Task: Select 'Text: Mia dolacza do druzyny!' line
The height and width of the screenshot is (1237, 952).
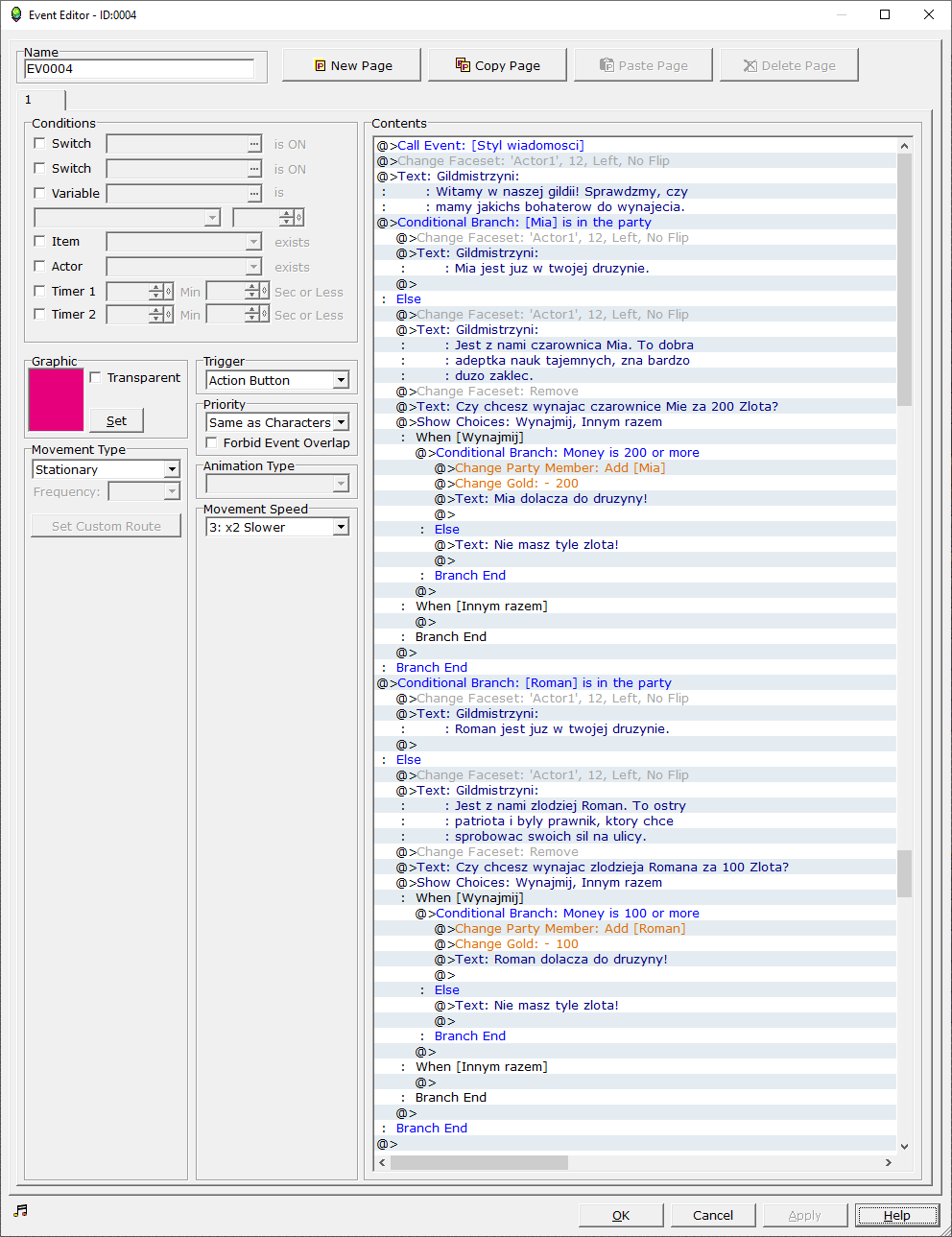Action: point(635,499)
